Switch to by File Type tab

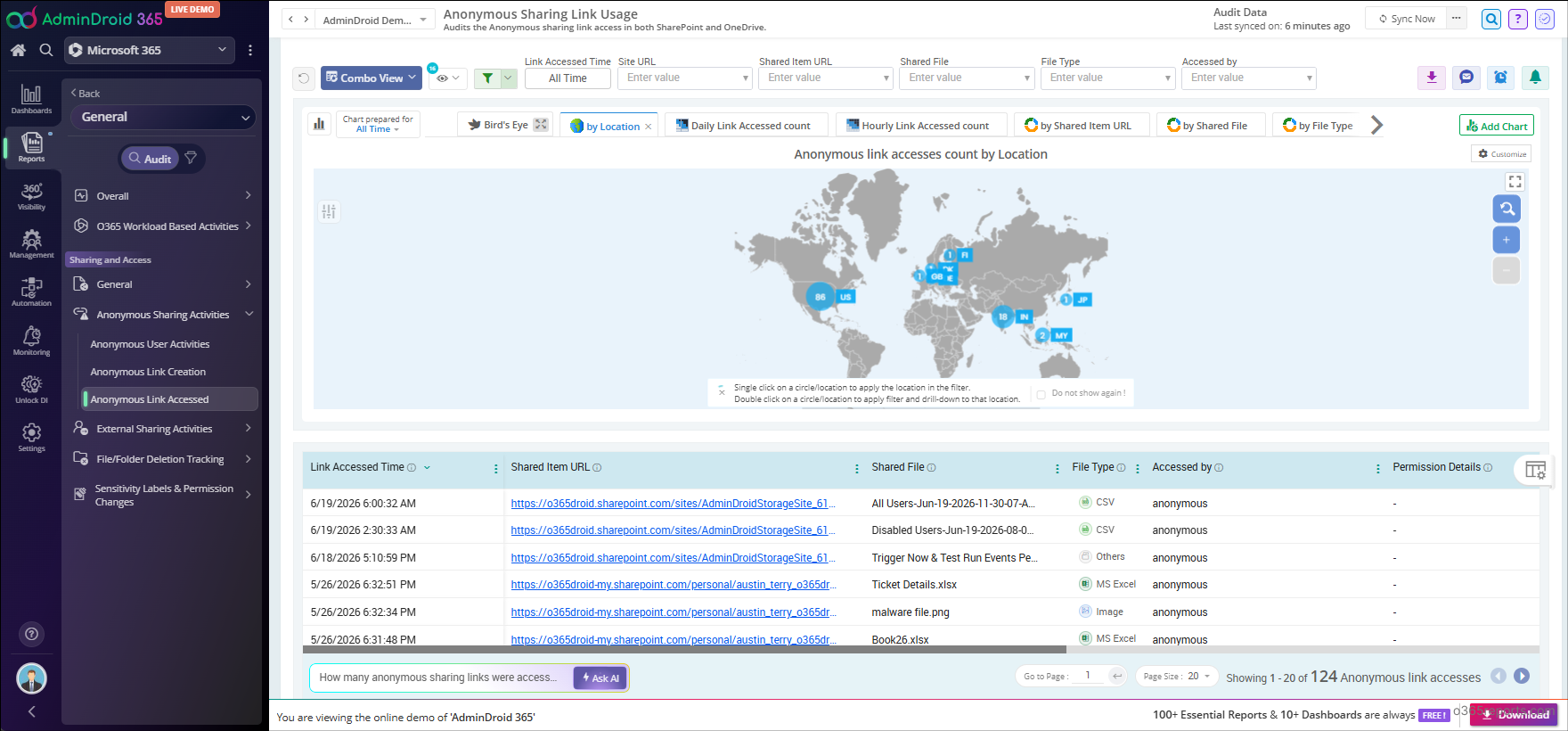[x=1318, y=126]
